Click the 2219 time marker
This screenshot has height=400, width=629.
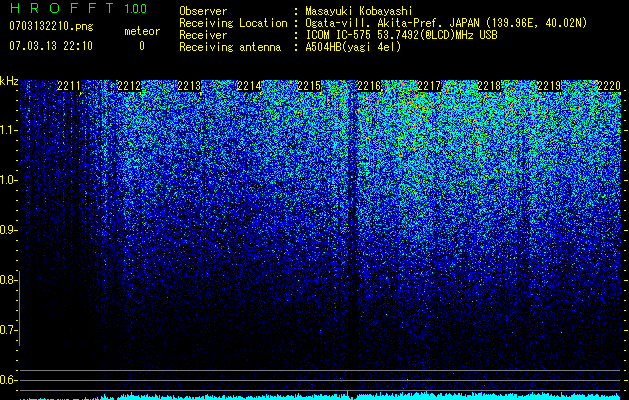click(x=549, y=86)
